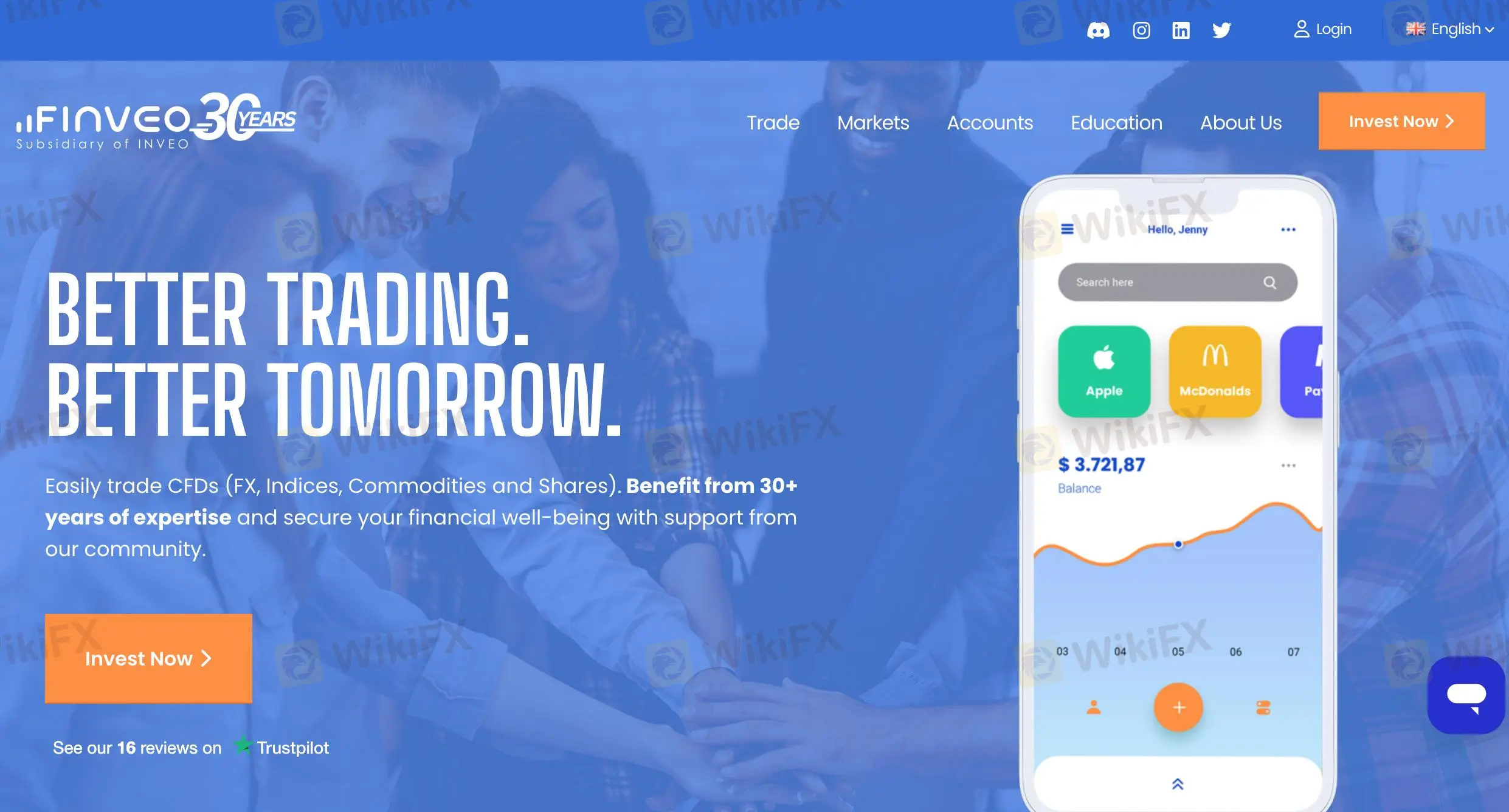The width and height of the screenshot is (1509, 812).
Task: Click the Invest Now header button
Action: tap(1400, 121)
